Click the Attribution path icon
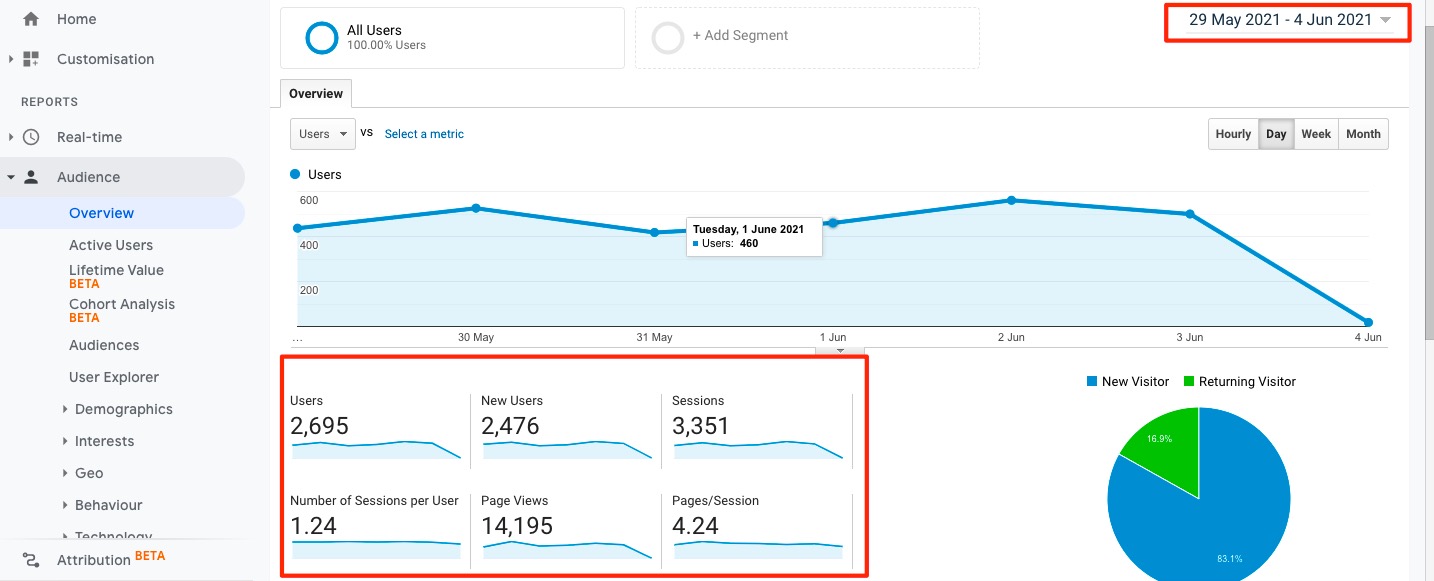 [31, 560]
